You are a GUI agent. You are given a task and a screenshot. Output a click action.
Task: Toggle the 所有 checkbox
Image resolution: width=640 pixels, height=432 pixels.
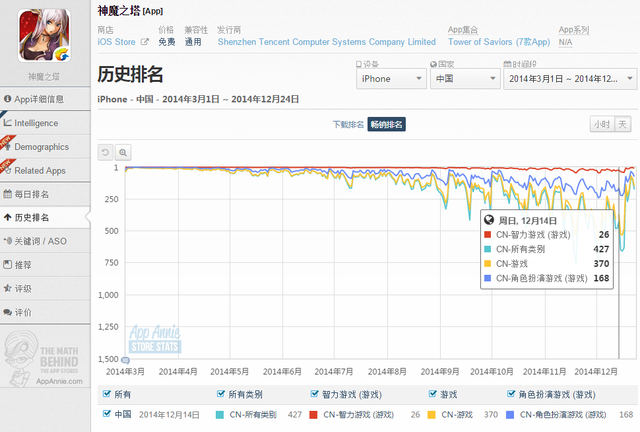click(x=107, y=394)
